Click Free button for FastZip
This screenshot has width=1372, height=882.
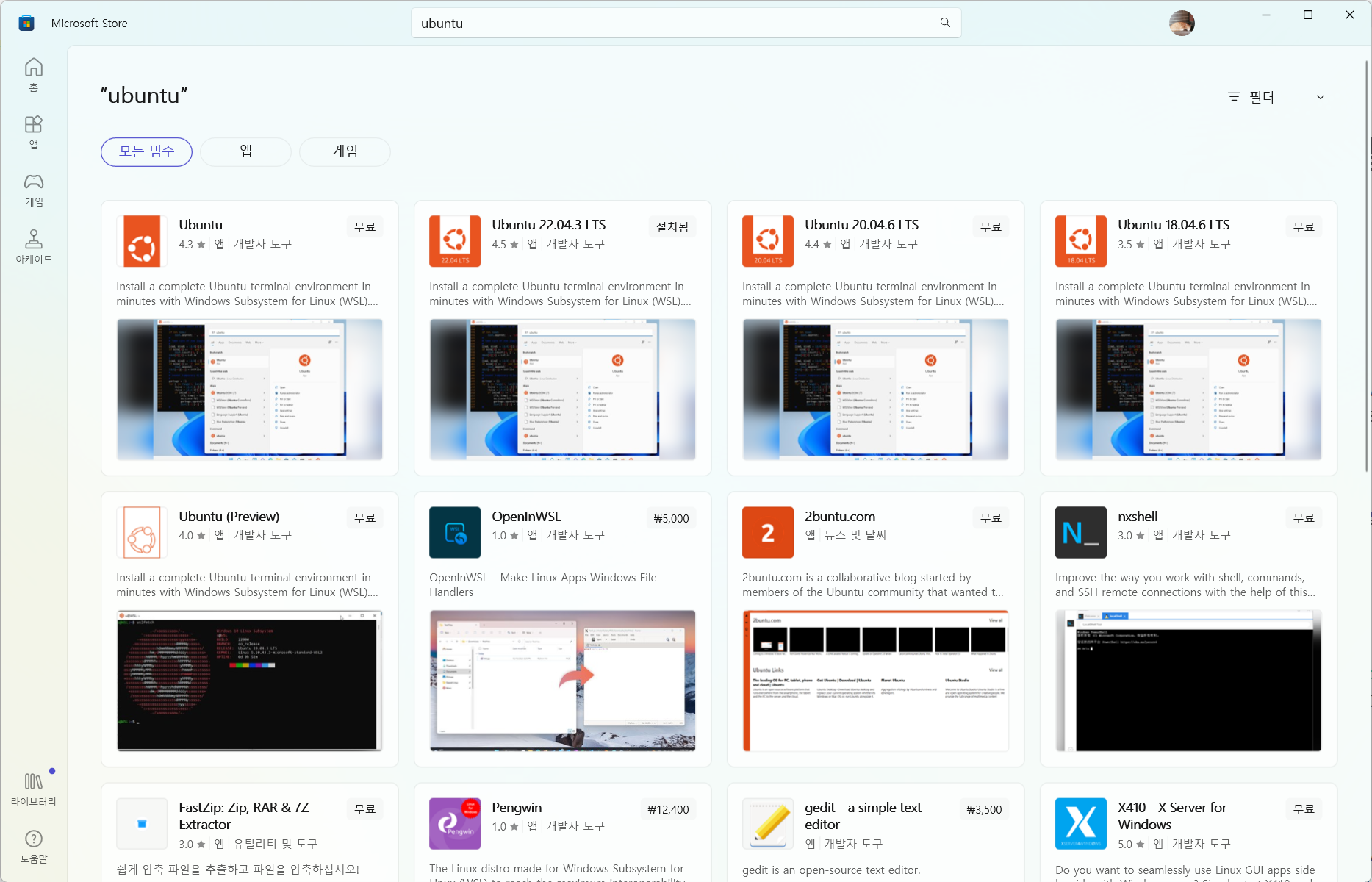click(x=365, y=809)
